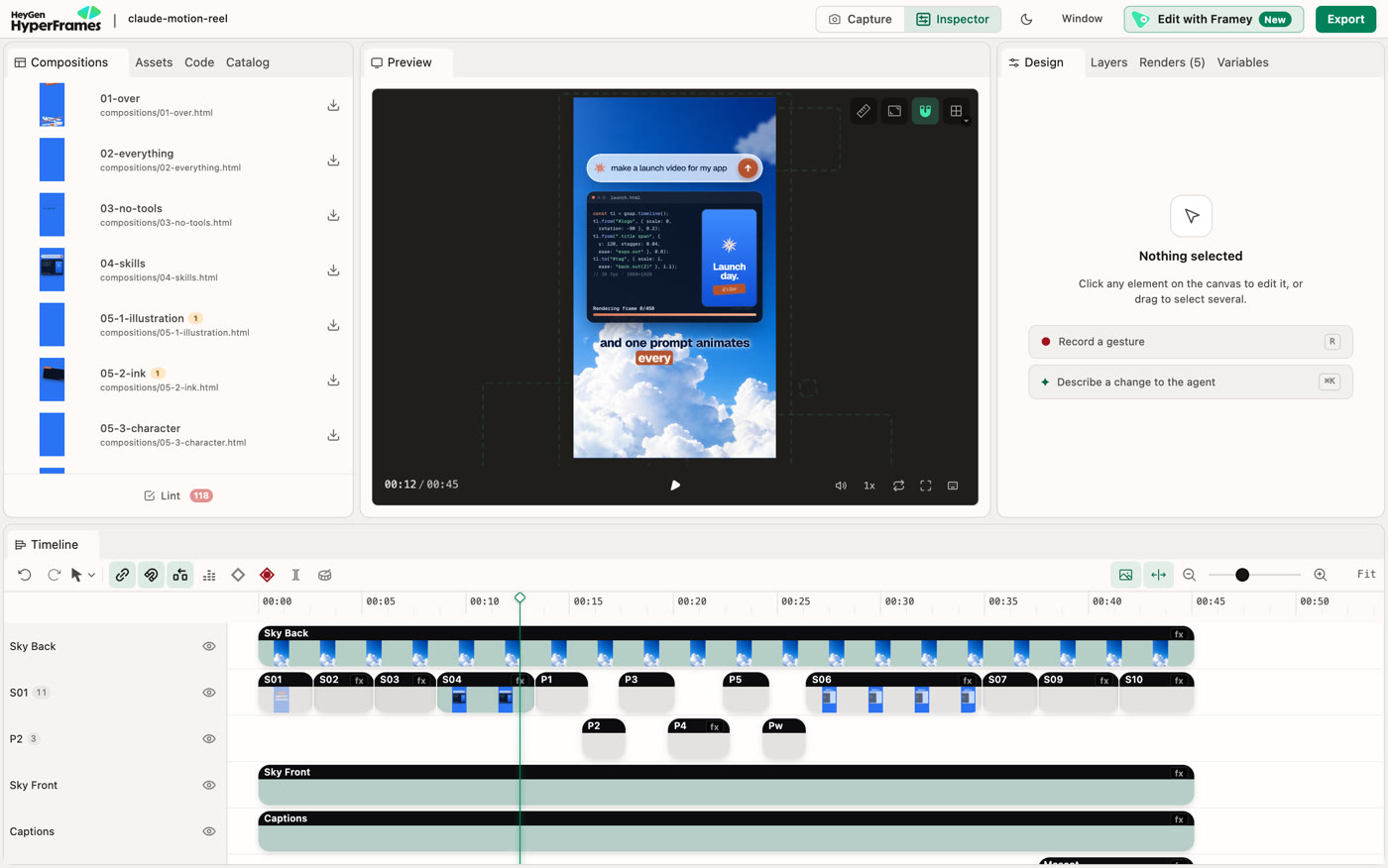Image resolution: width=1388 pixels, height=868 pixels.
Task: Enter fullscreen preview
Action: pyautogui.click(x=926, y=486)
